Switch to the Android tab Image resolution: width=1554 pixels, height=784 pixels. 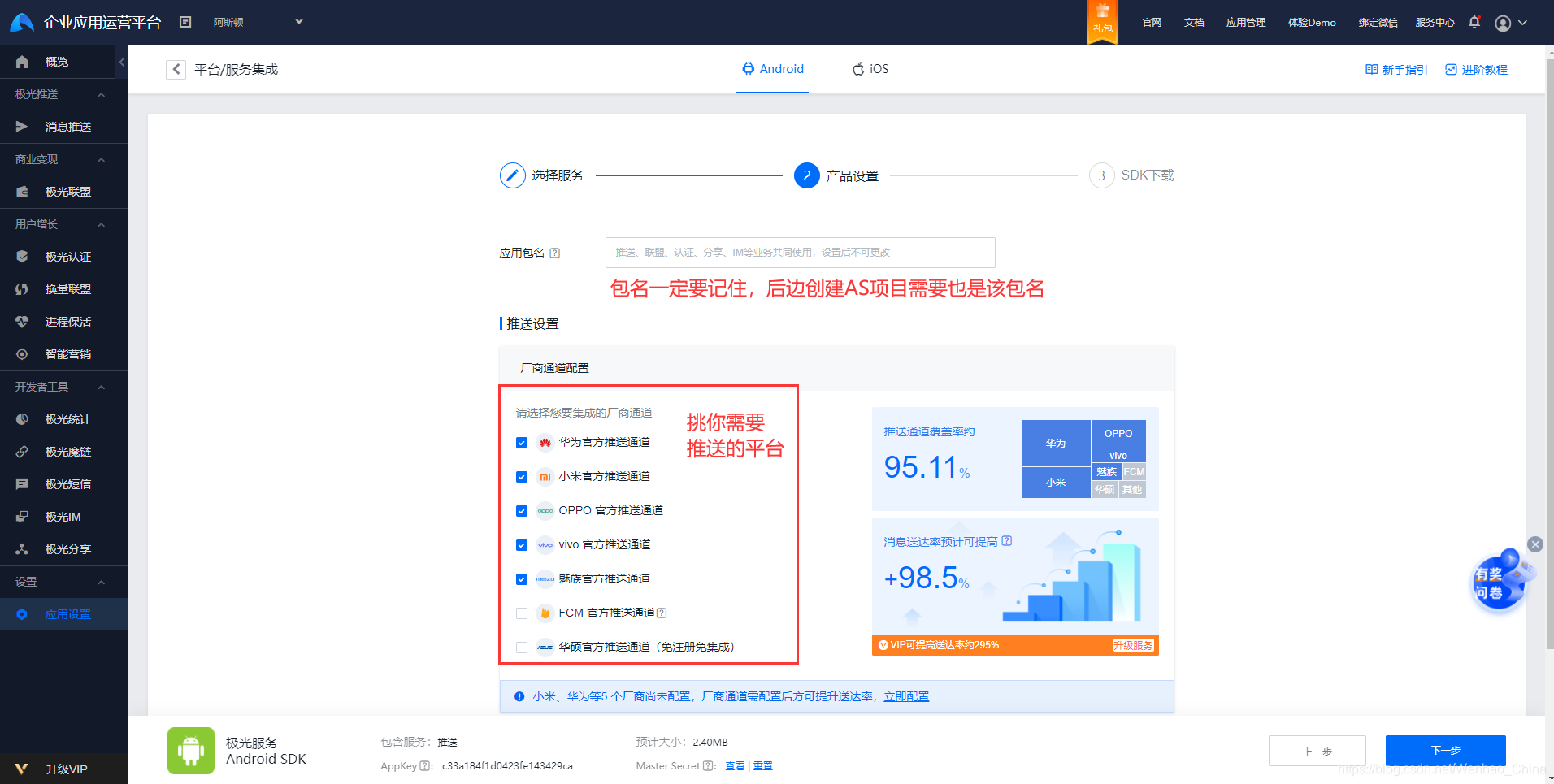click(x=772, y=69)
